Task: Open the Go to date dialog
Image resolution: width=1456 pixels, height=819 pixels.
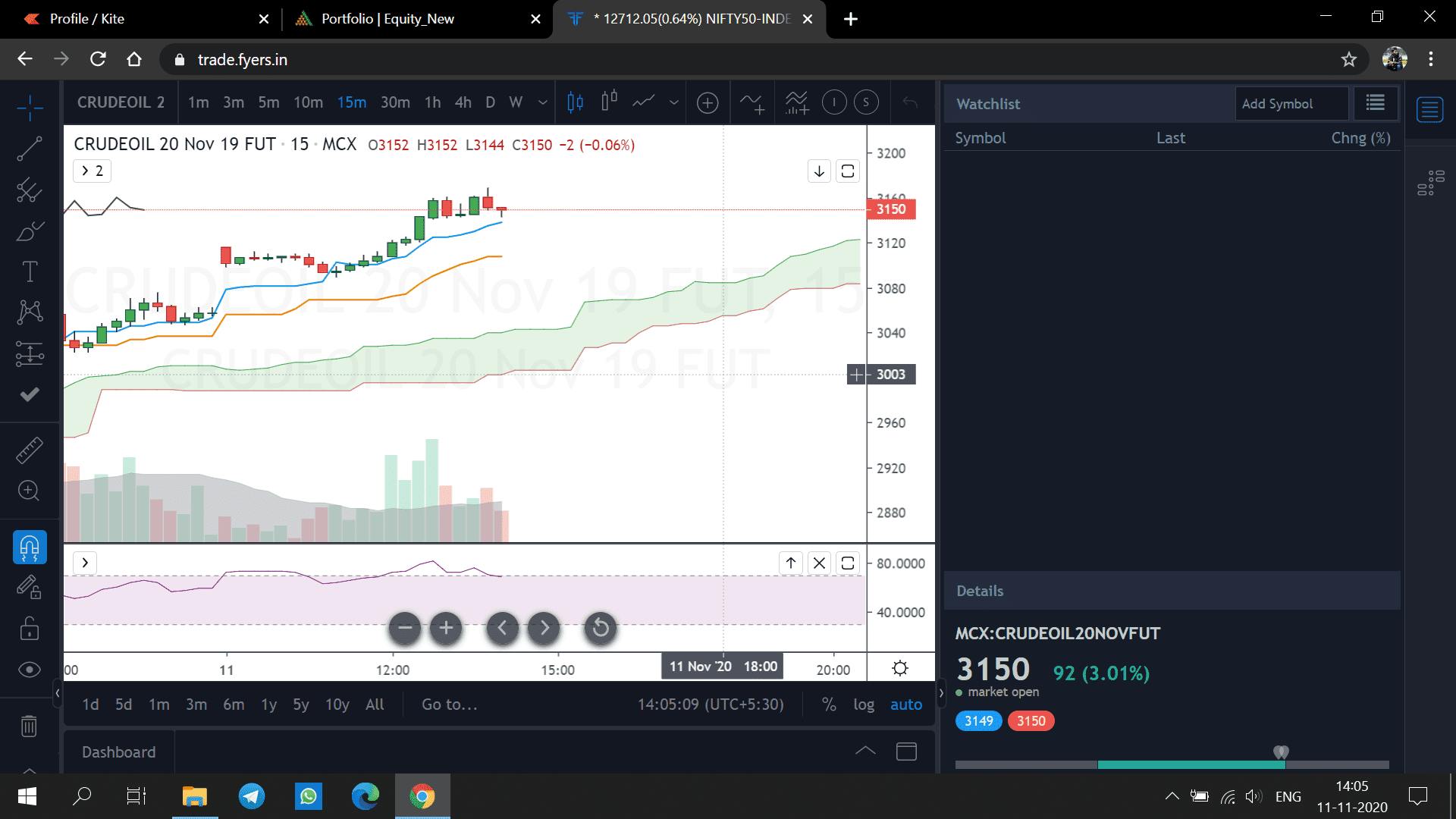Action: 450,704
